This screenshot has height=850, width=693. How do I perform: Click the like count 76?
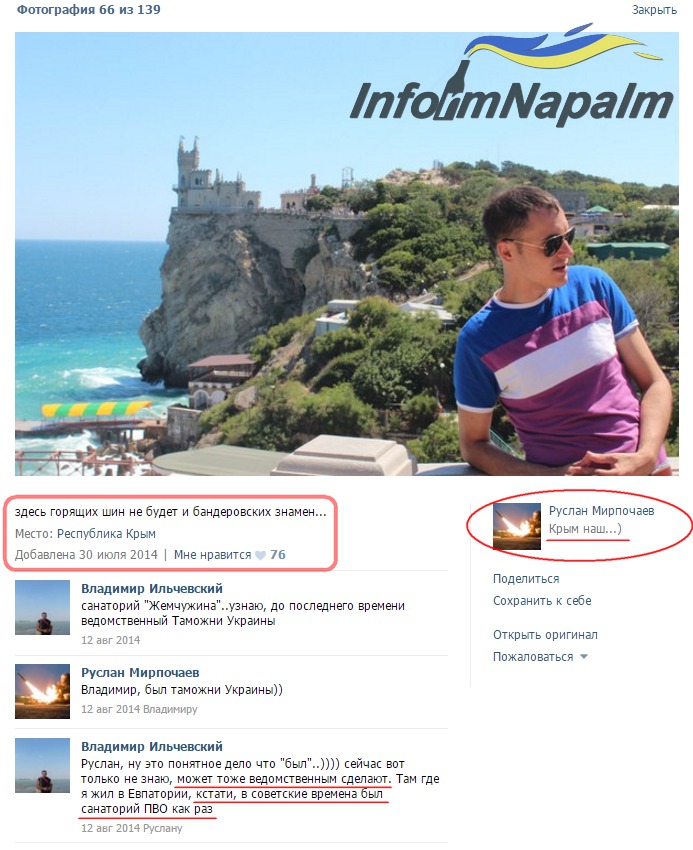point(278,555)
